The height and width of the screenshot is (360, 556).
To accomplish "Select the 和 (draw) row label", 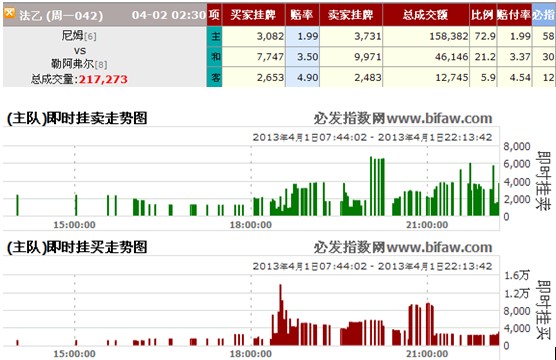I will (215, 57).
